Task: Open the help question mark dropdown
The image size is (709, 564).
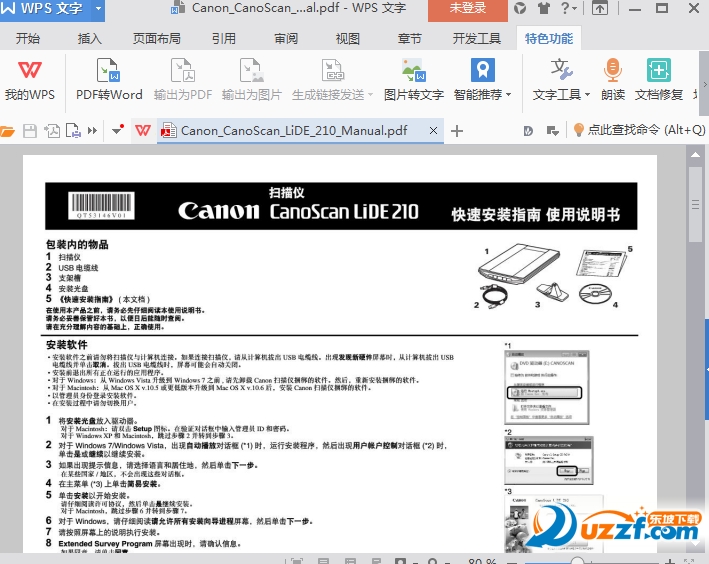Action: [x=568, y=8]
